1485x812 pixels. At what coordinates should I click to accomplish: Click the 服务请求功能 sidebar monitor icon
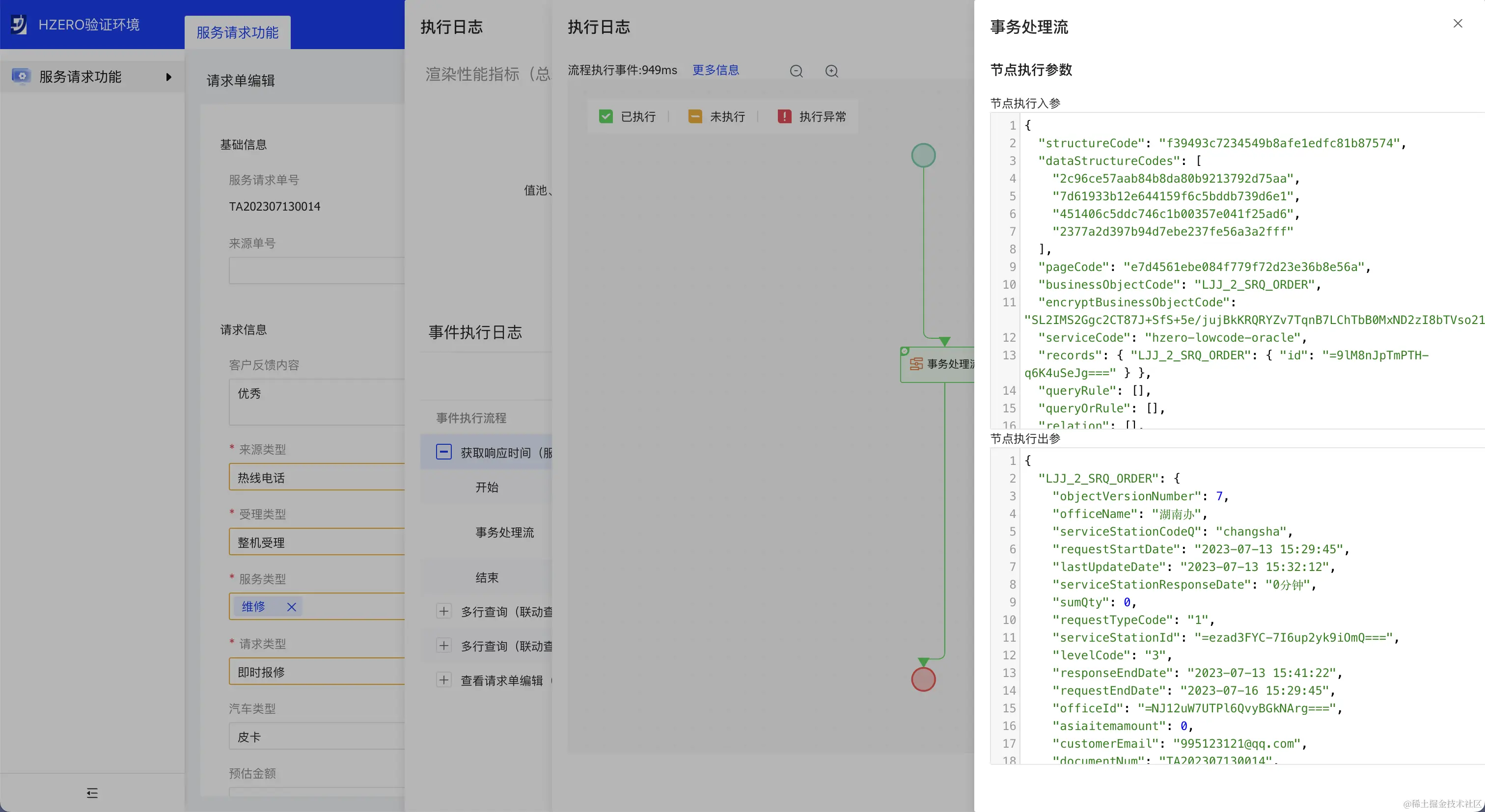point(21,76)
